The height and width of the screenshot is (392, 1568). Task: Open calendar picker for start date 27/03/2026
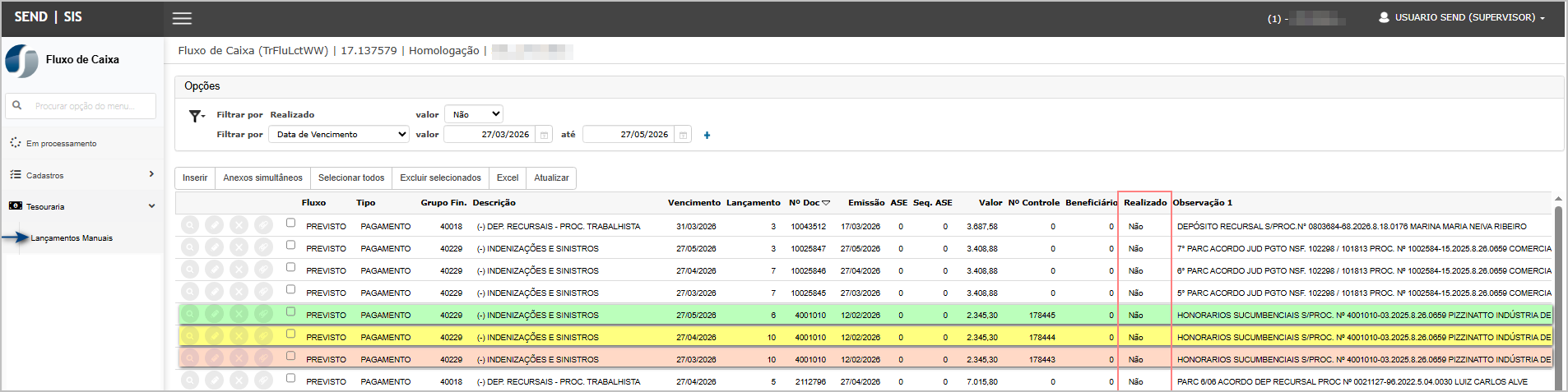click(544, 135)
